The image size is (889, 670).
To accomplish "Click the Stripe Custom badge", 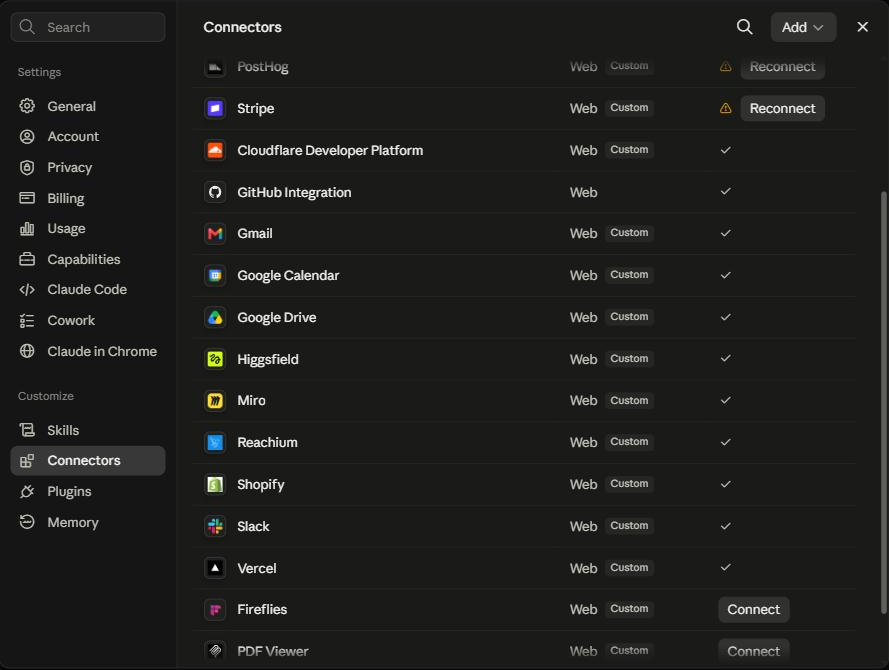I will click(x=629, y=108).
